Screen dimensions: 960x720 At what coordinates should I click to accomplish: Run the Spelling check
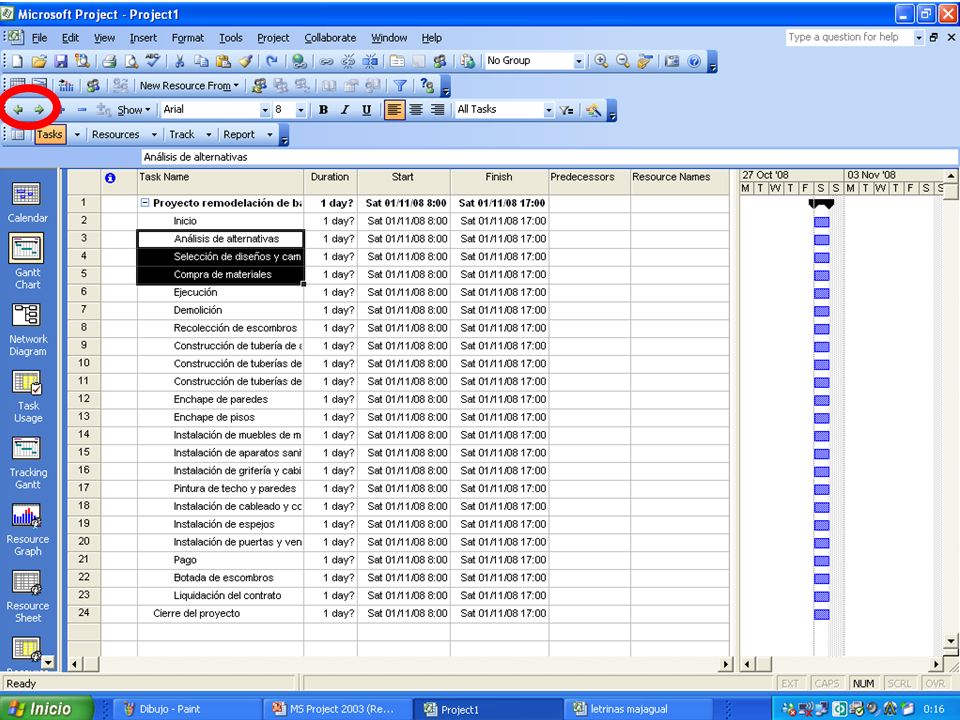coord(152,61)
